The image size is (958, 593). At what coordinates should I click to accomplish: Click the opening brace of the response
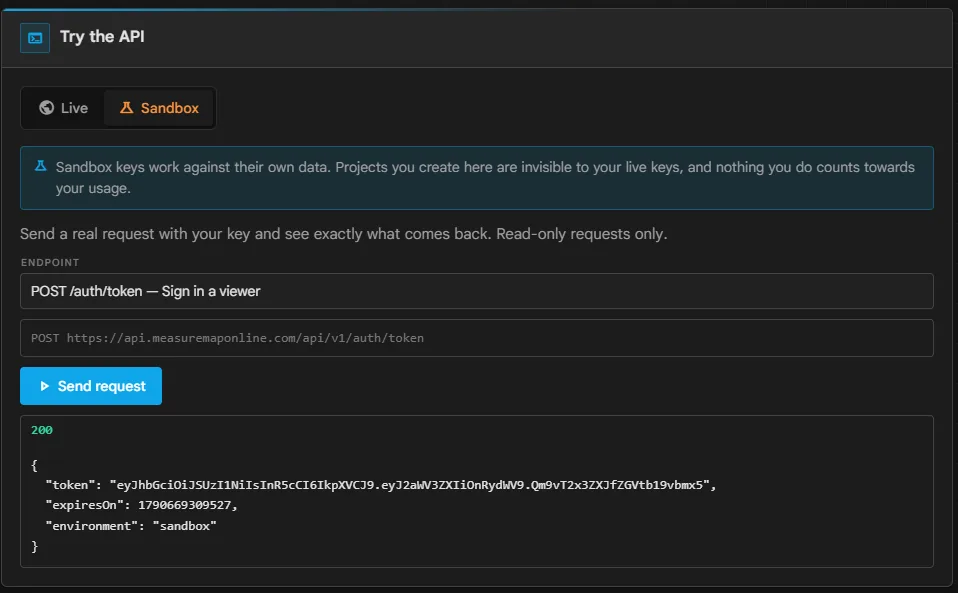tap(34, 465)
